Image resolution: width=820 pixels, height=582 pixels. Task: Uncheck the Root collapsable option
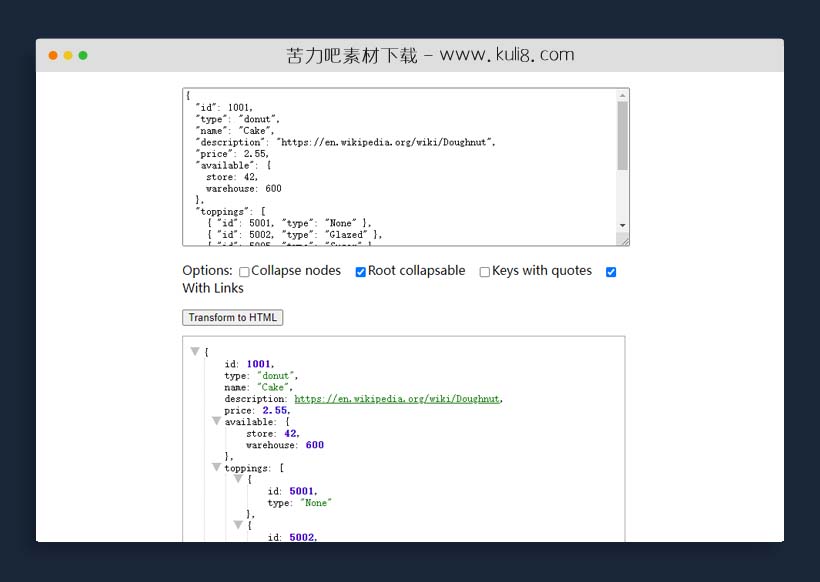coord(361,272)
